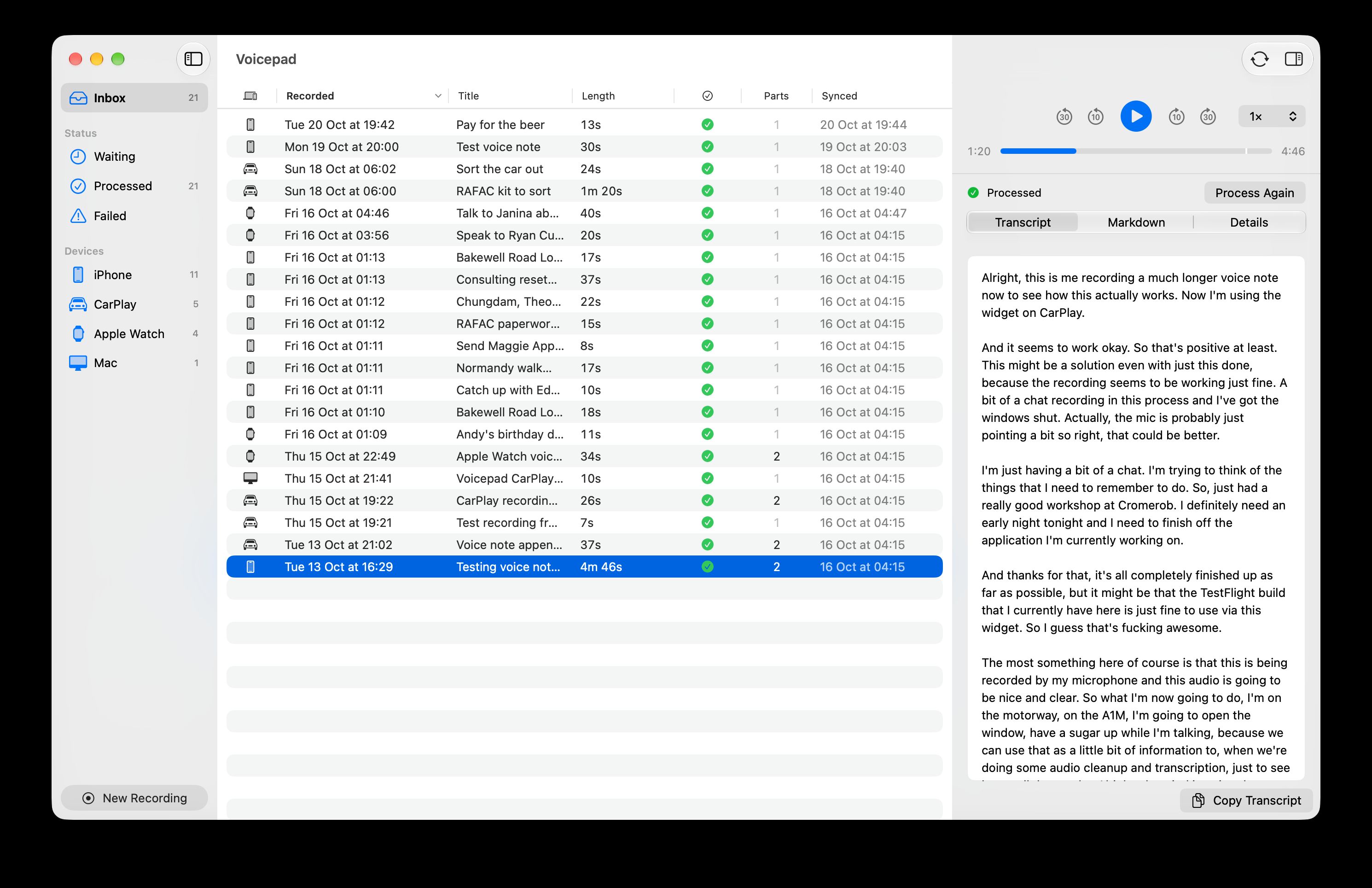This screenshot has height=888, width=1372.
Task: Select the 'Test voice note' recording
Action: 584,146
